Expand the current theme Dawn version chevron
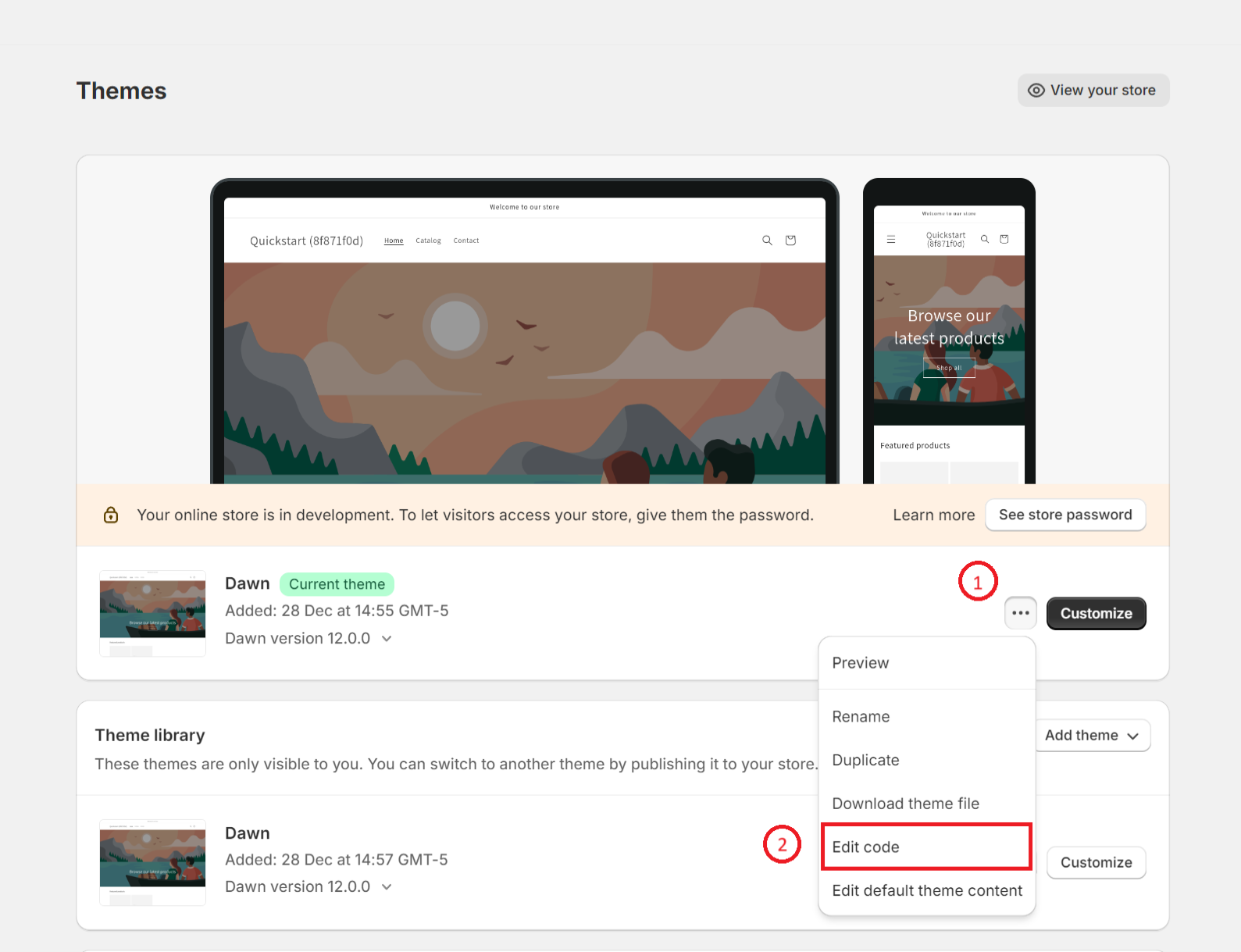The image size is (1241, 952). pos(387,639)
